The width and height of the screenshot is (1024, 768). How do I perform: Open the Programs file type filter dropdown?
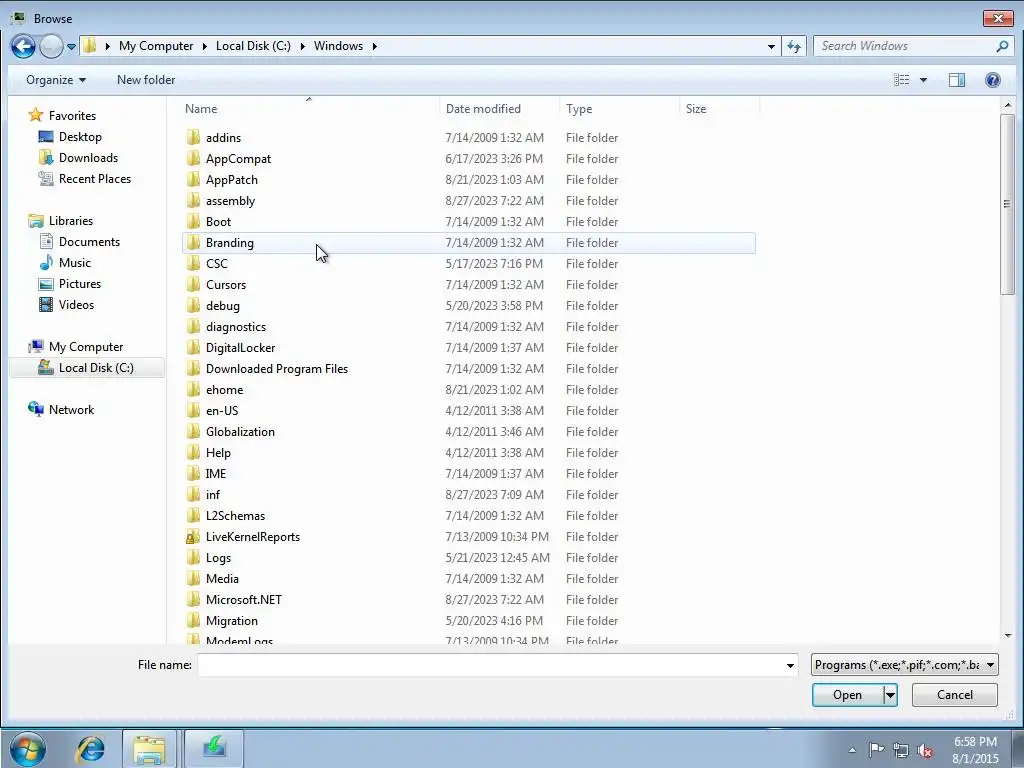tap(904, 665)
